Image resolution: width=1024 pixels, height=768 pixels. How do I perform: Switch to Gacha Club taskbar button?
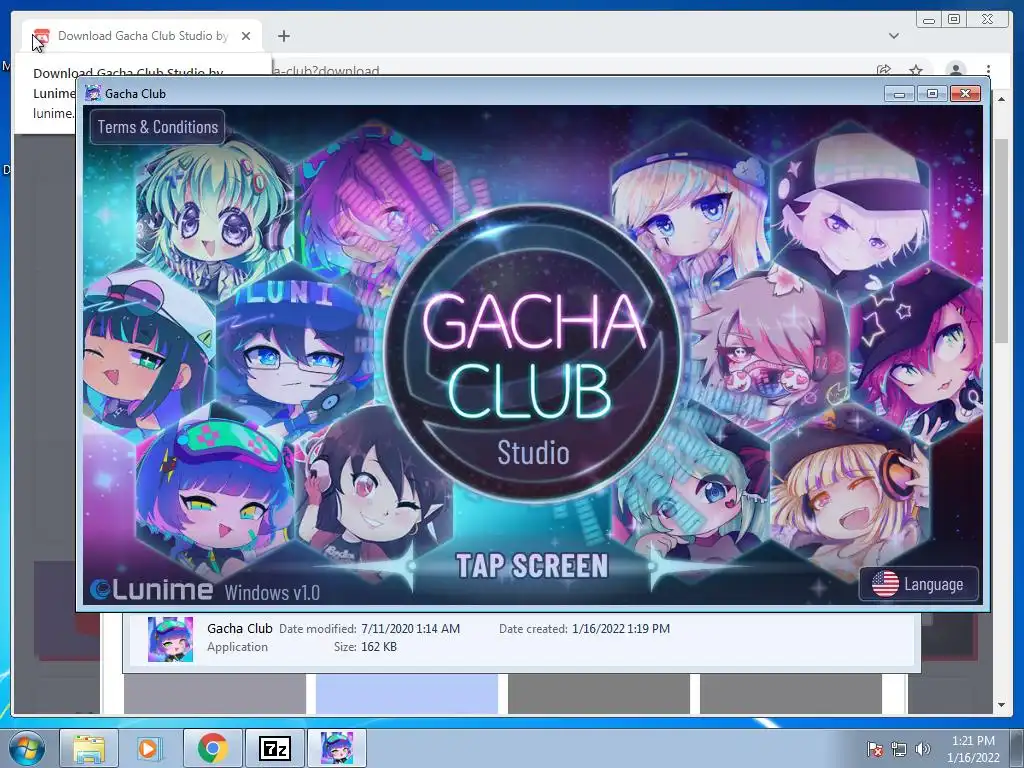tap(337, 748)
